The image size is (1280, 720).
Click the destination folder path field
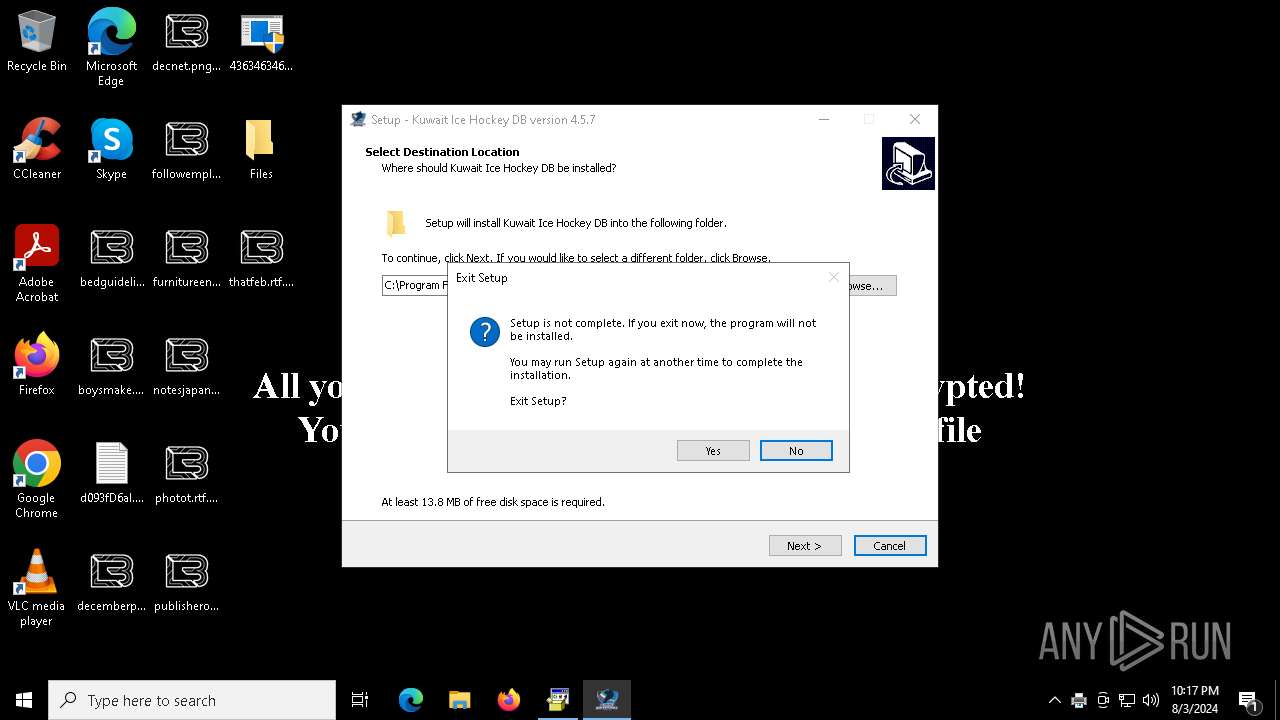pos(415,286)
